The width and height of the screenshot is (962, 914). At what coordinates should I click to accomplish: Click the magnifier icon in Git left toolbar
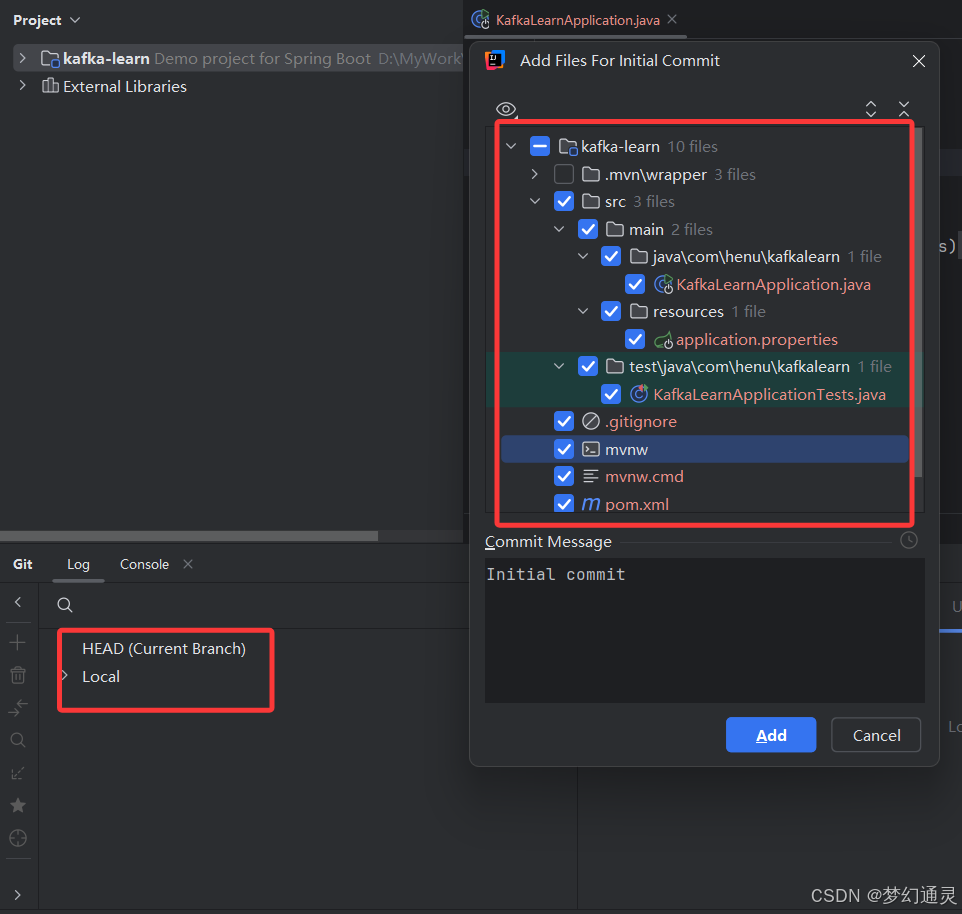pyautogui.click(x=18, y=740)
